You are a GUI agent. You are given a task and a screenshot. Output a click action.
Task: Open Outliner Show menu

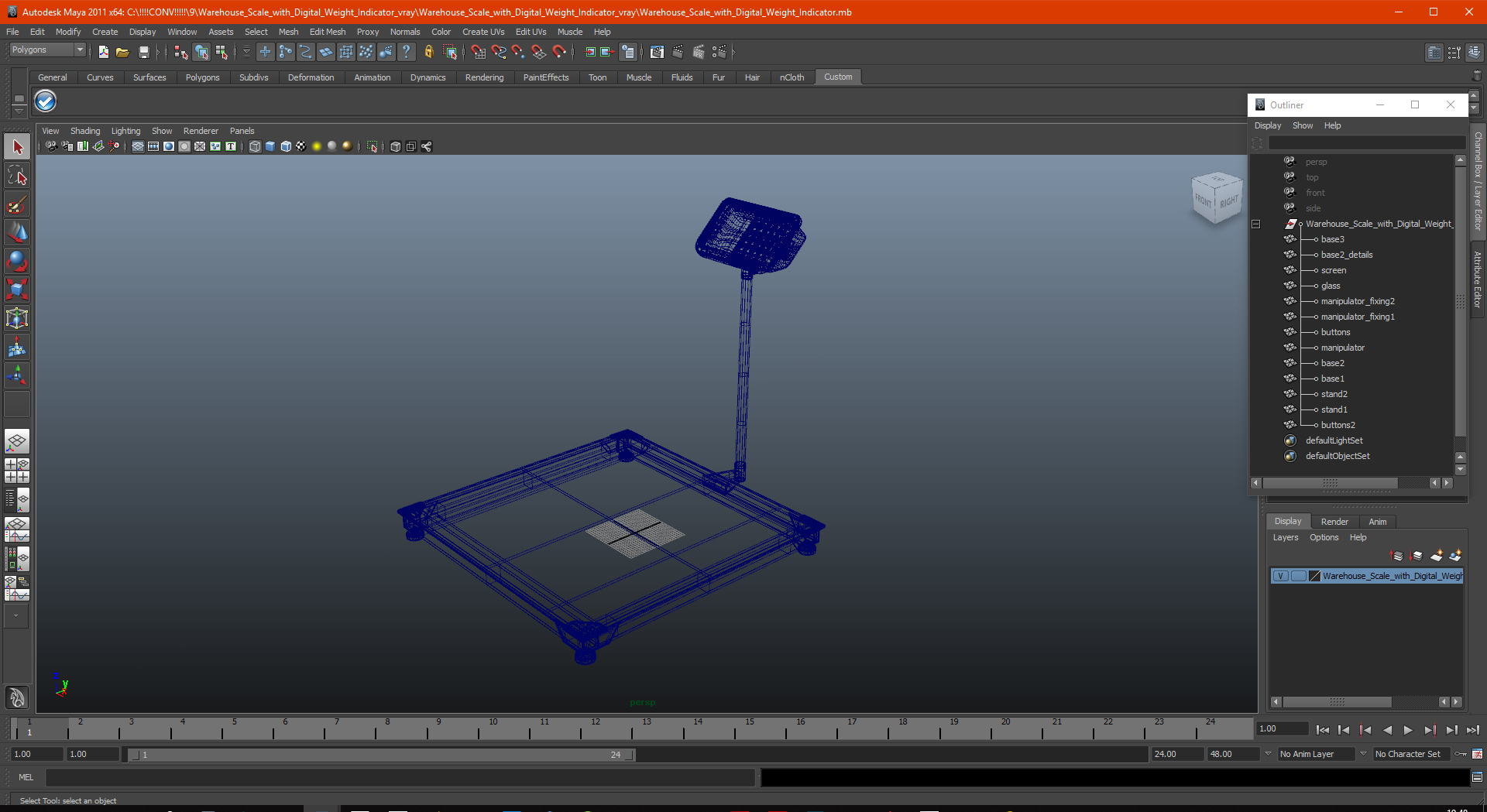click(1303, 125)
